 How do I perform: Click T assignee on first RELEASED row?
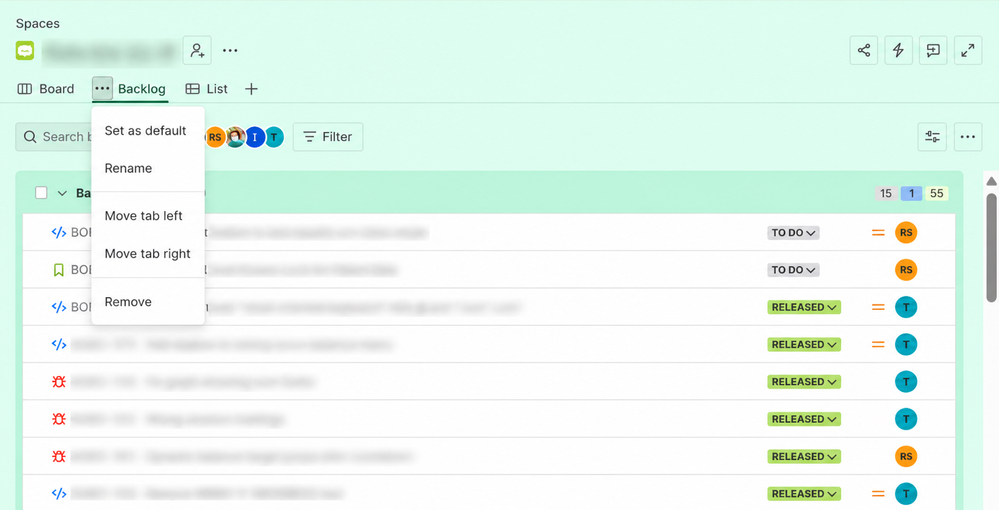(x=906, y=307)
